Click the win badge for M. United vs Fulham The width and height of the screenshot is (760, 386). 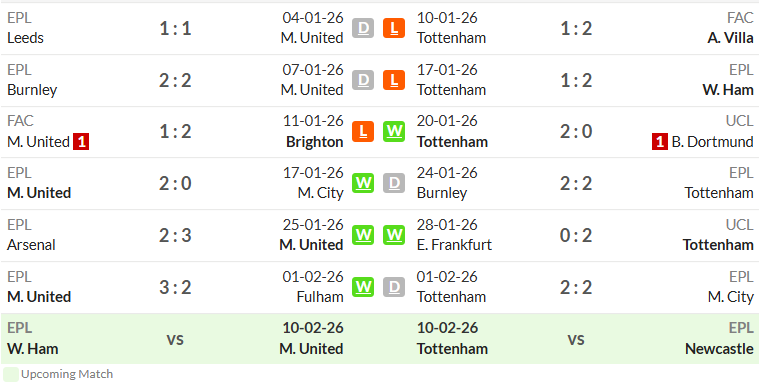(363, 287)
